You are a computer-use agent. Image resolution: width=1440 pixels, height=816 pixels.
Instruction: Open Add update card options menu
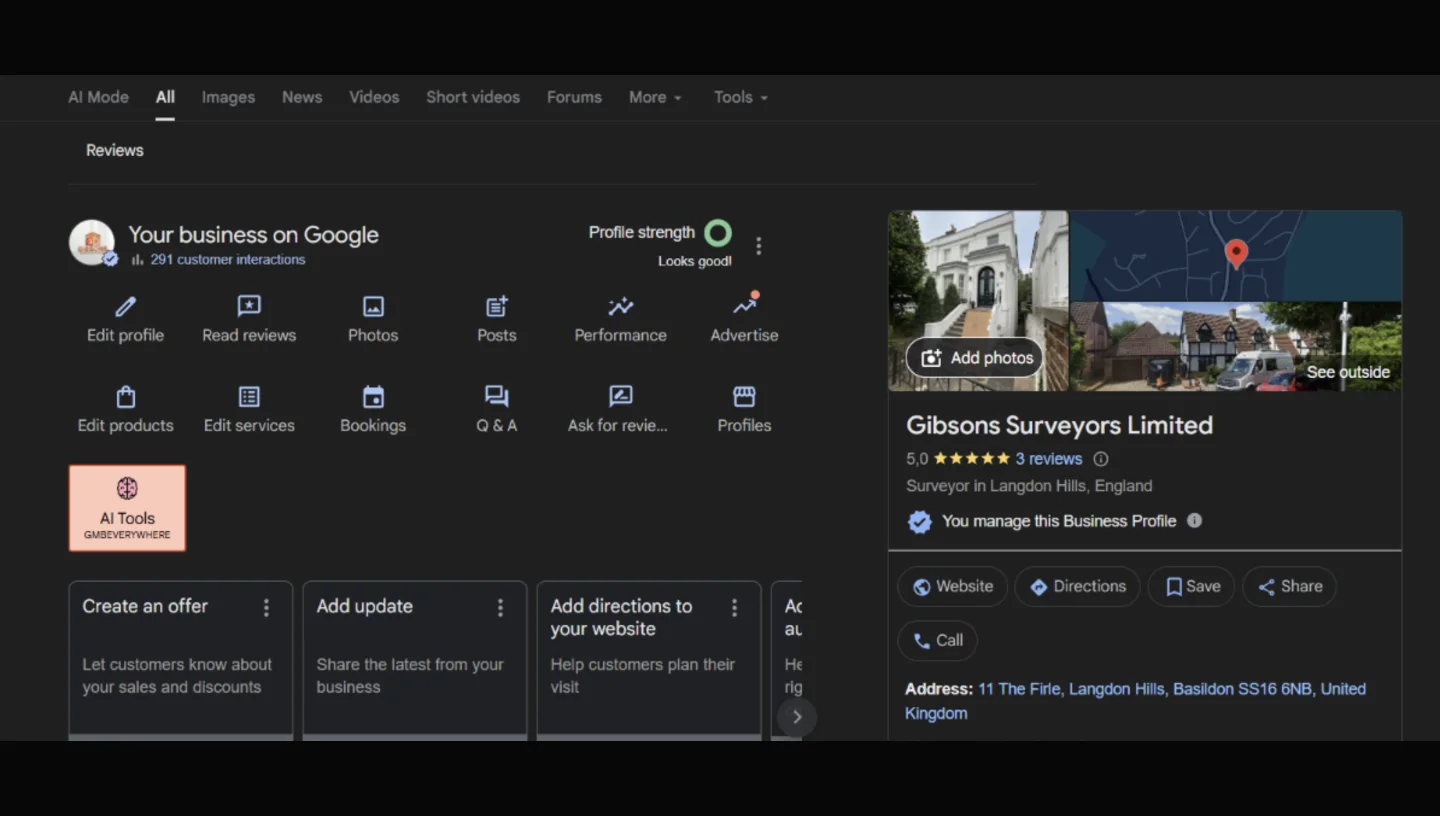(x=500, y=608)
